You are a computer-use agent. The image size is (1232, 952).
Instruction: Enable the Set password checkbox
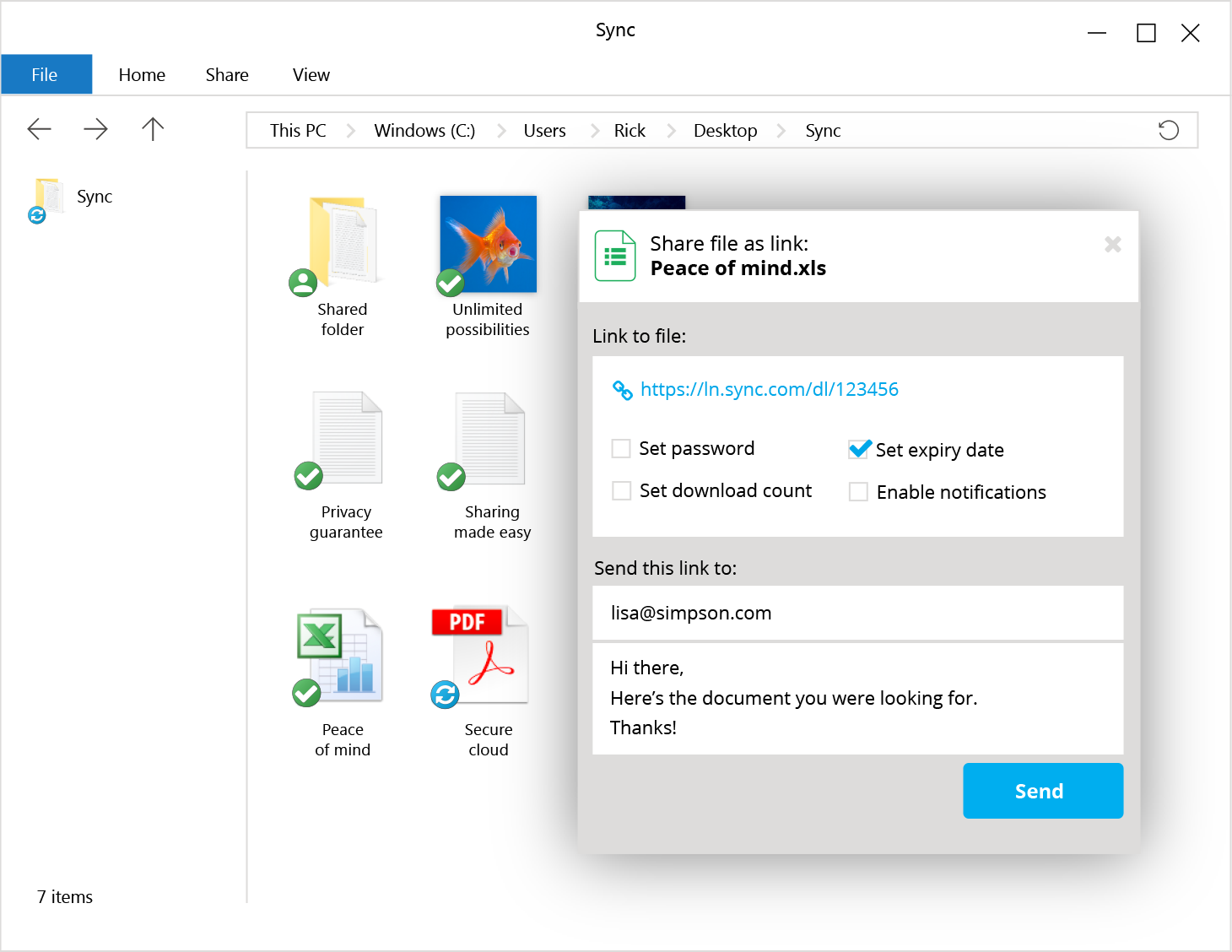click(x=621, y=448)
